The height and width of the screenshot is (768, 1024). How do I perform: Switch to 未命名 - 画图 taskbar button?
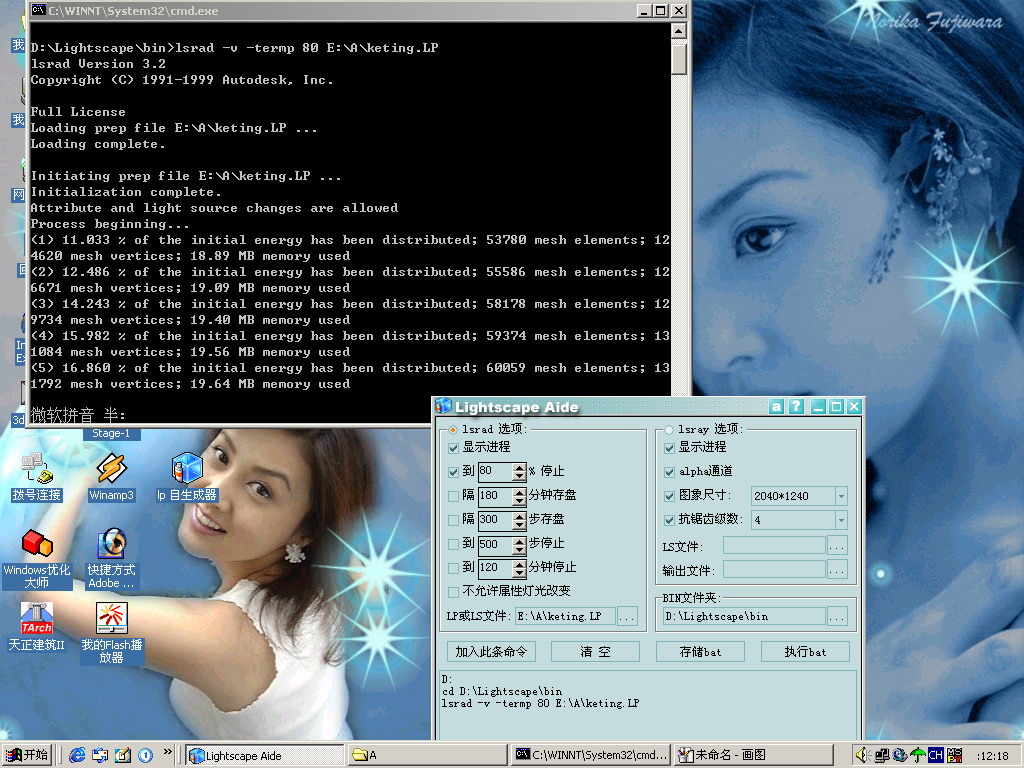pos(754,756)
